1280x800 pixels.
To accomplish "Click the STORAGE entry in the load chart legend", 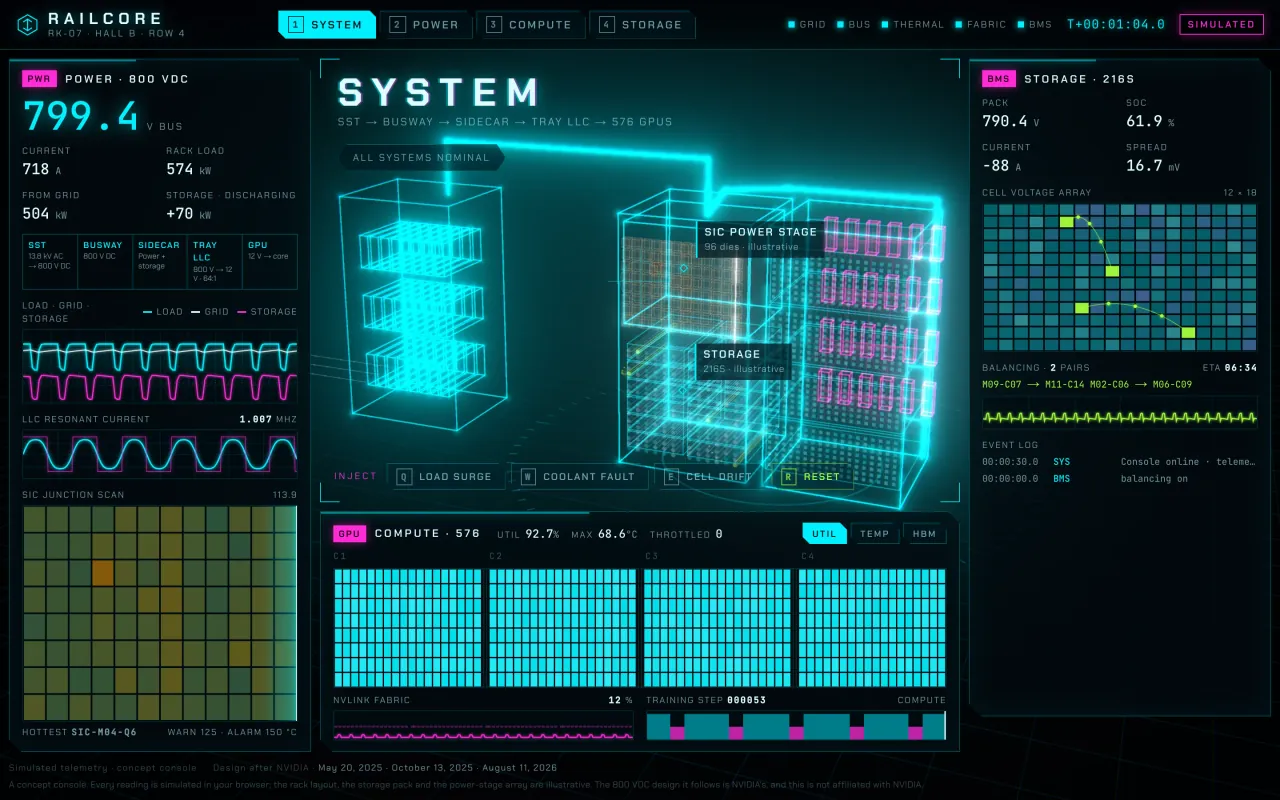I will 267,312.
